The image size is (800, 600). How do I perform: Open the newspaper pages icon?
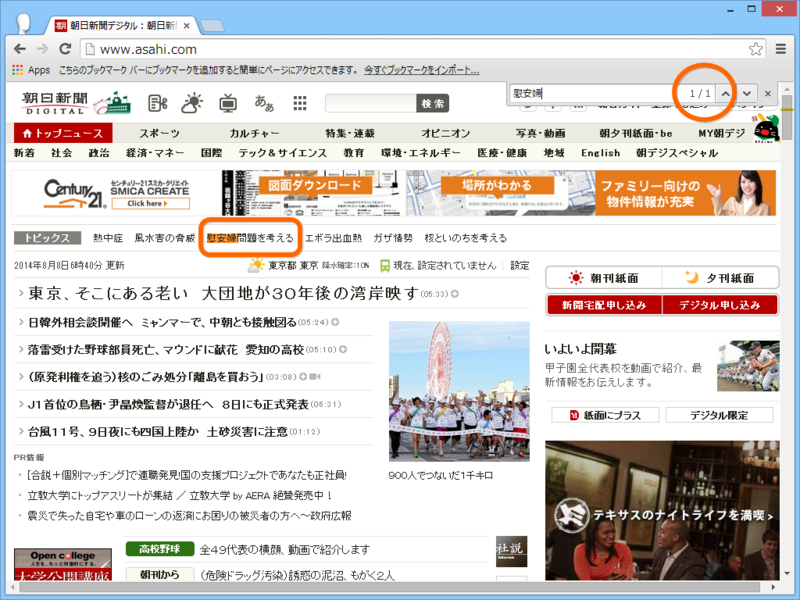[158, 103]
